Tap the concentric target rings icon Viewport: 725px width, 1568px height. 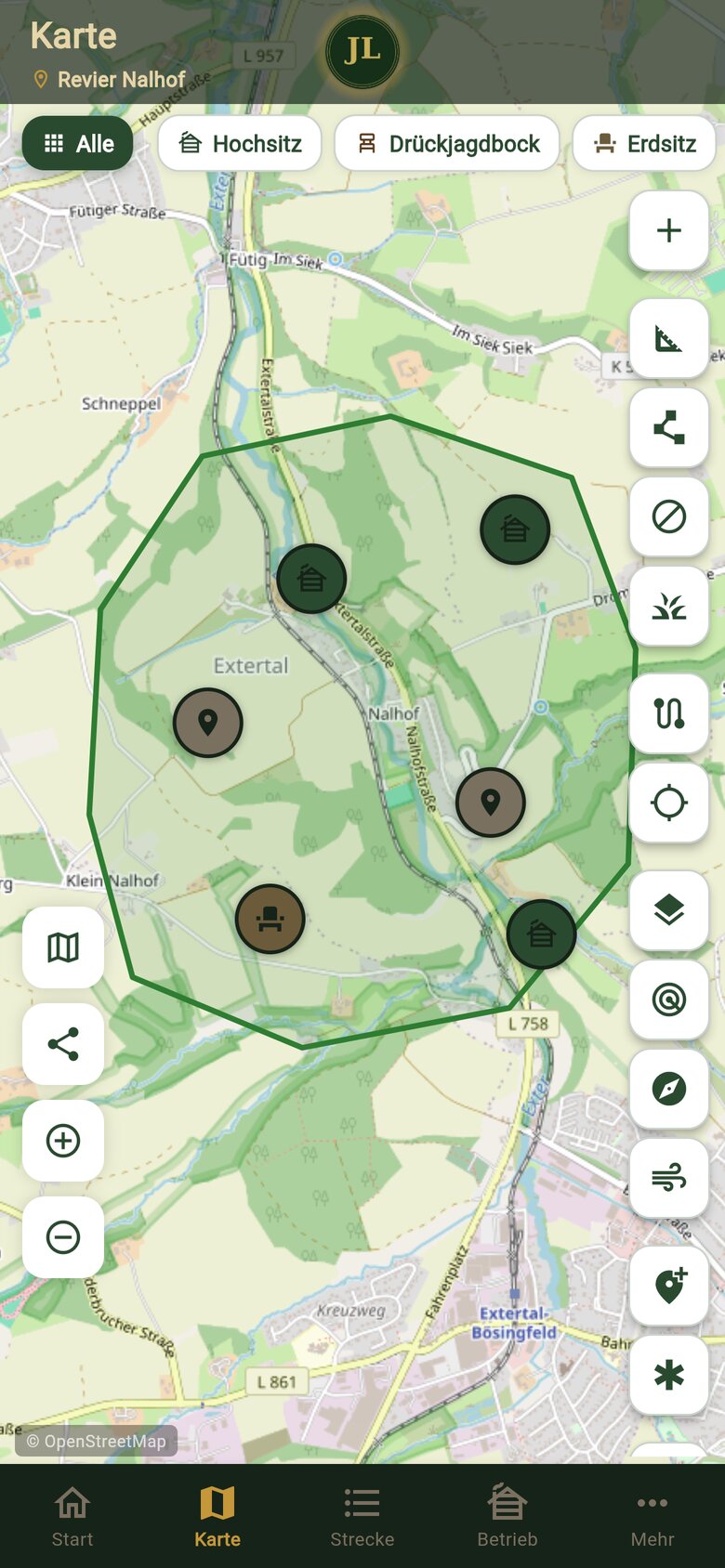tap(669, 1000)
